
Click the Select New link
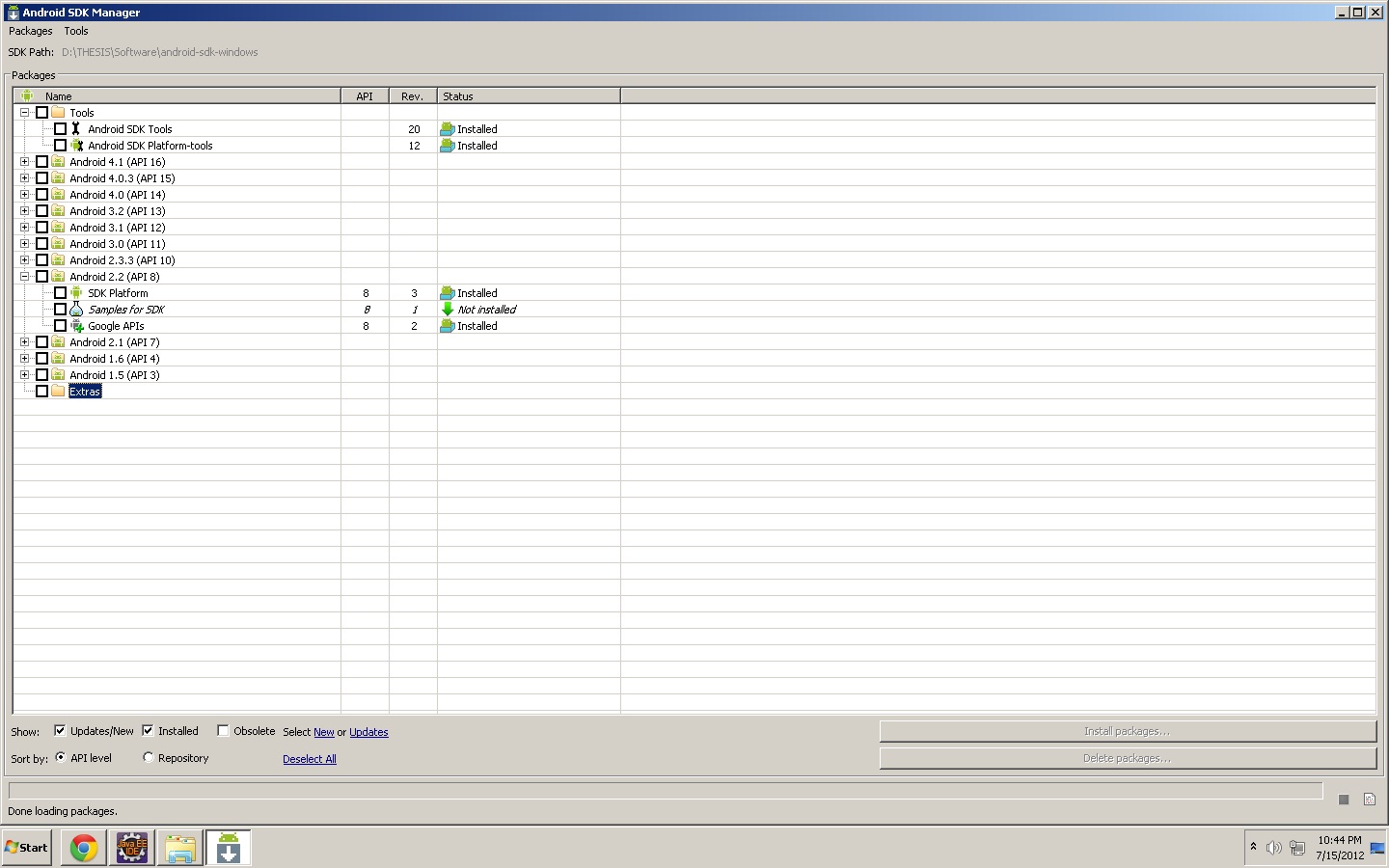tap(324, 732)
